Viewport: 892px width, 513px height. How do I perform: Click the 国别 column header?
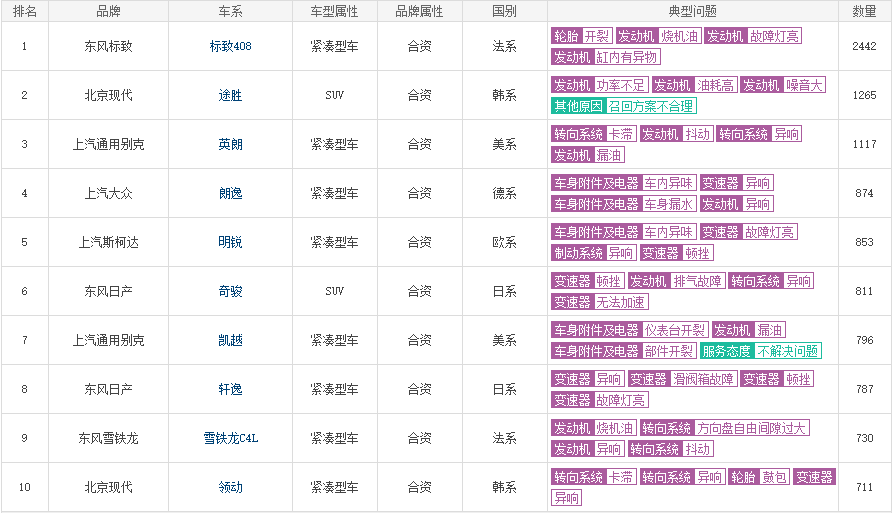coord(505,11)
